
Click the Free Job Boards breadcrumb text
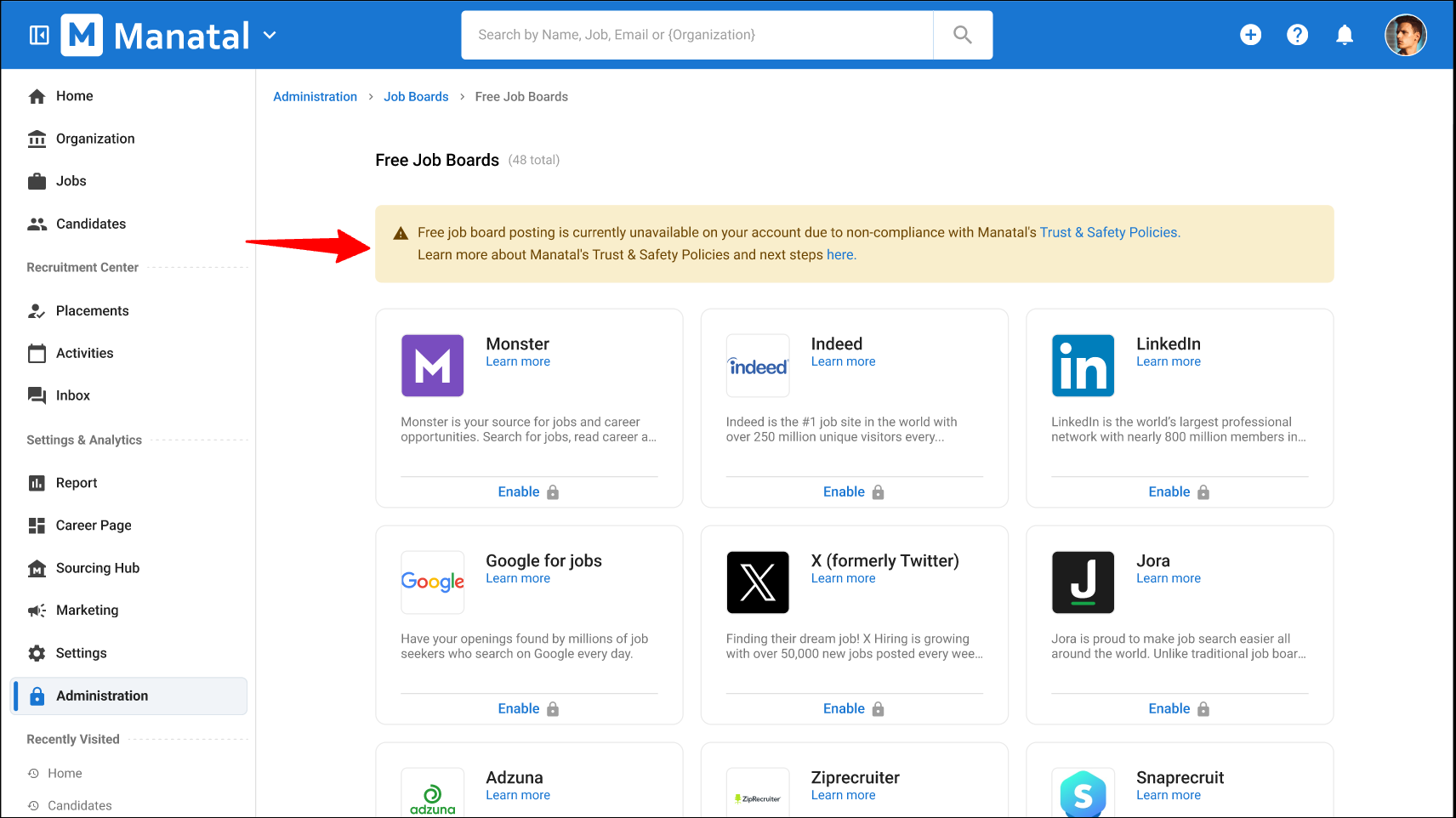click(x=521, y=97)
